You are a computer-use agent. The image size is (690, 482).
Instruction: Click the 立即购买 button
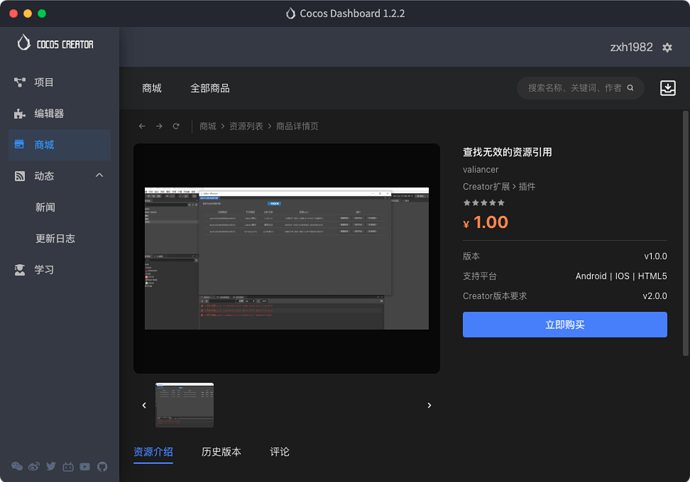(x=565, y=325)
